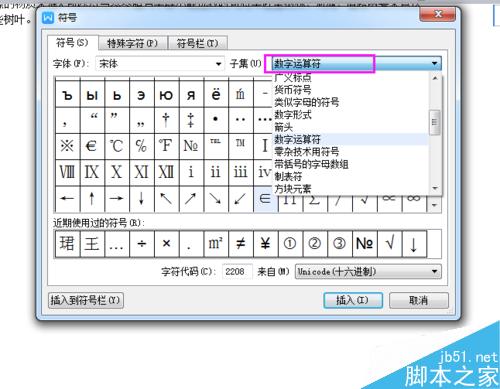Select Roman numeral Ⅻ symbol

point(167,172)
